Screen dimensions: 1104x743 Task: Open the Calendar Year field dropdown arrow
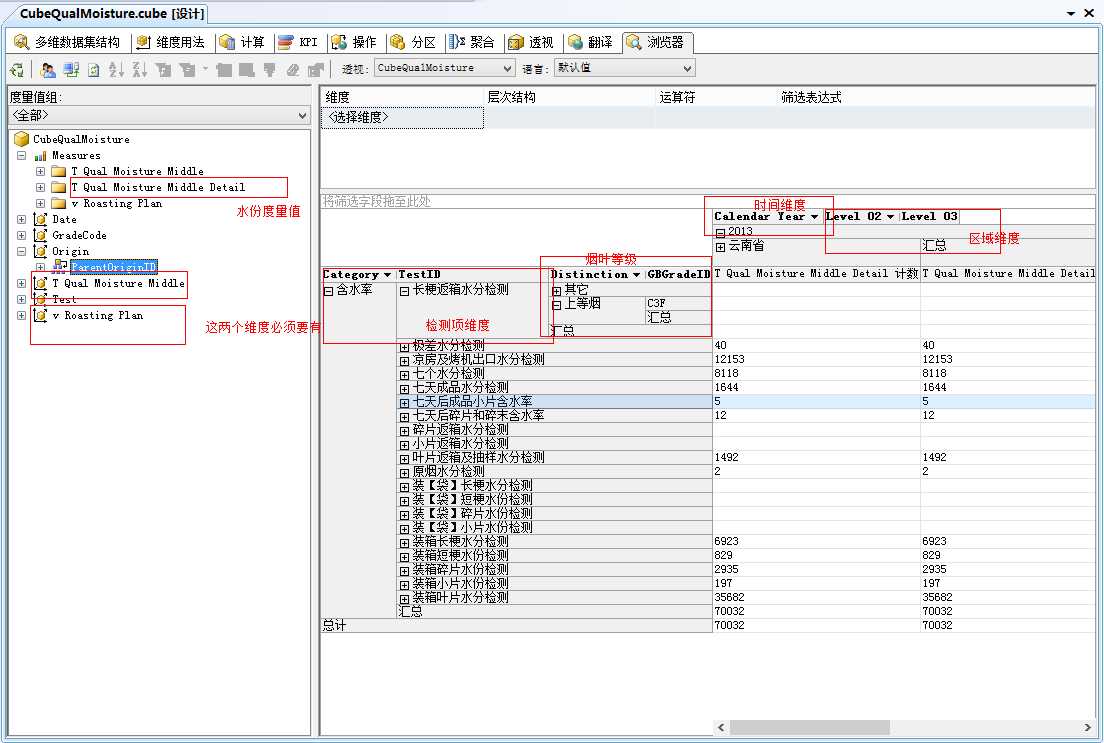click(814, 217)
